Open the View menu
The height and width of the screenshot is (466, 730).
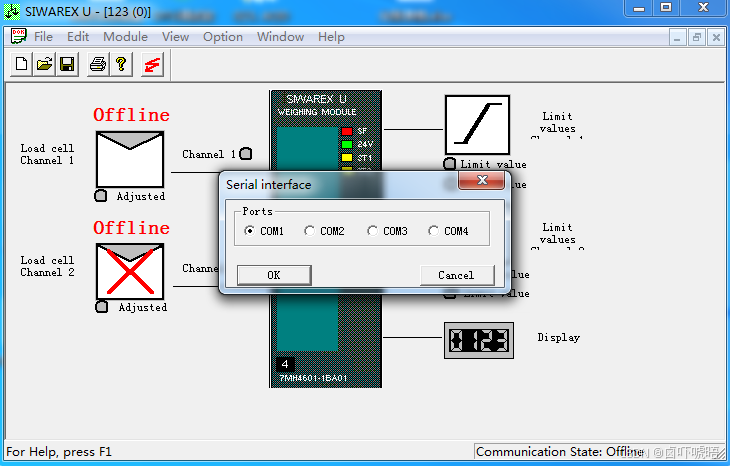pos(176,36)
